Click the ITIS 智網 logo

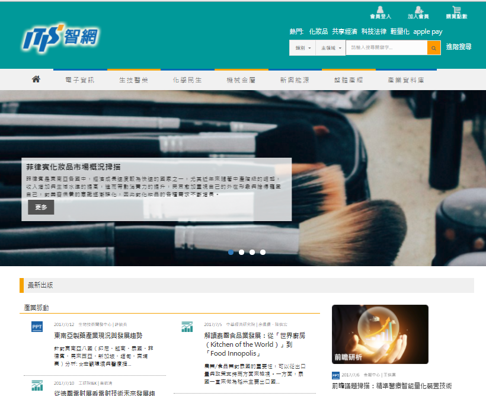[x=61, y=38]
